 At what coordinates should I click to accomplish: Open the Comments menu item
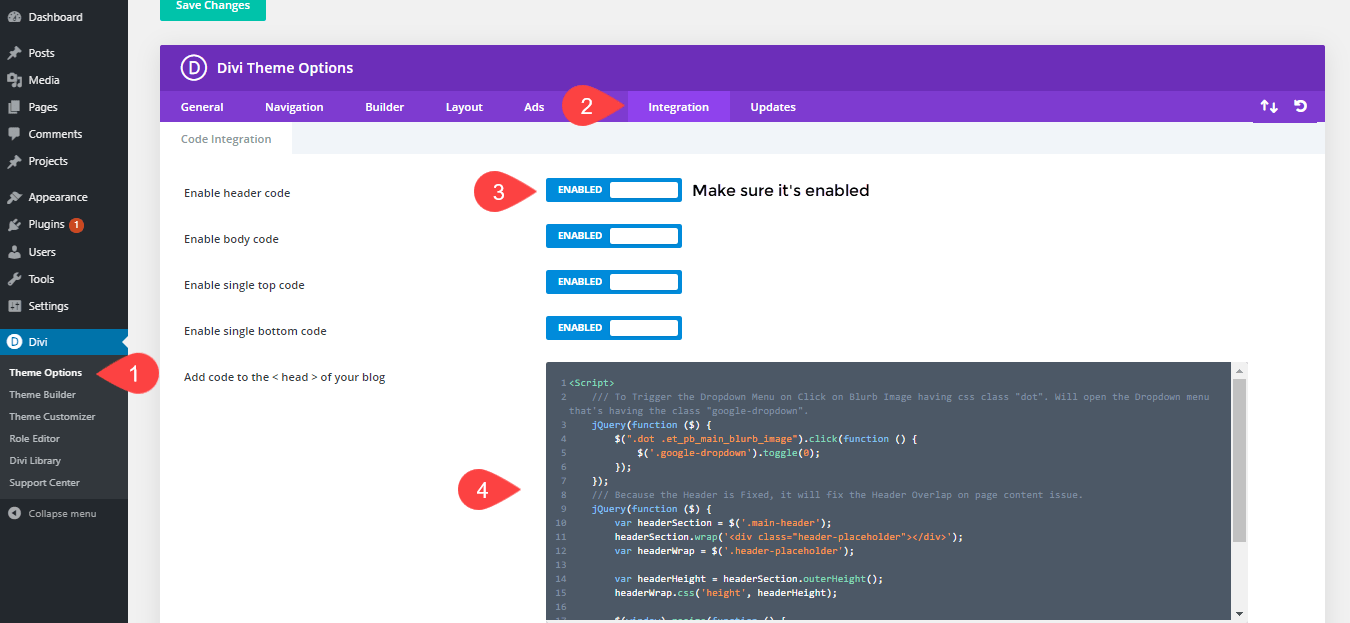pyautogui.click(x=64, y=134)
